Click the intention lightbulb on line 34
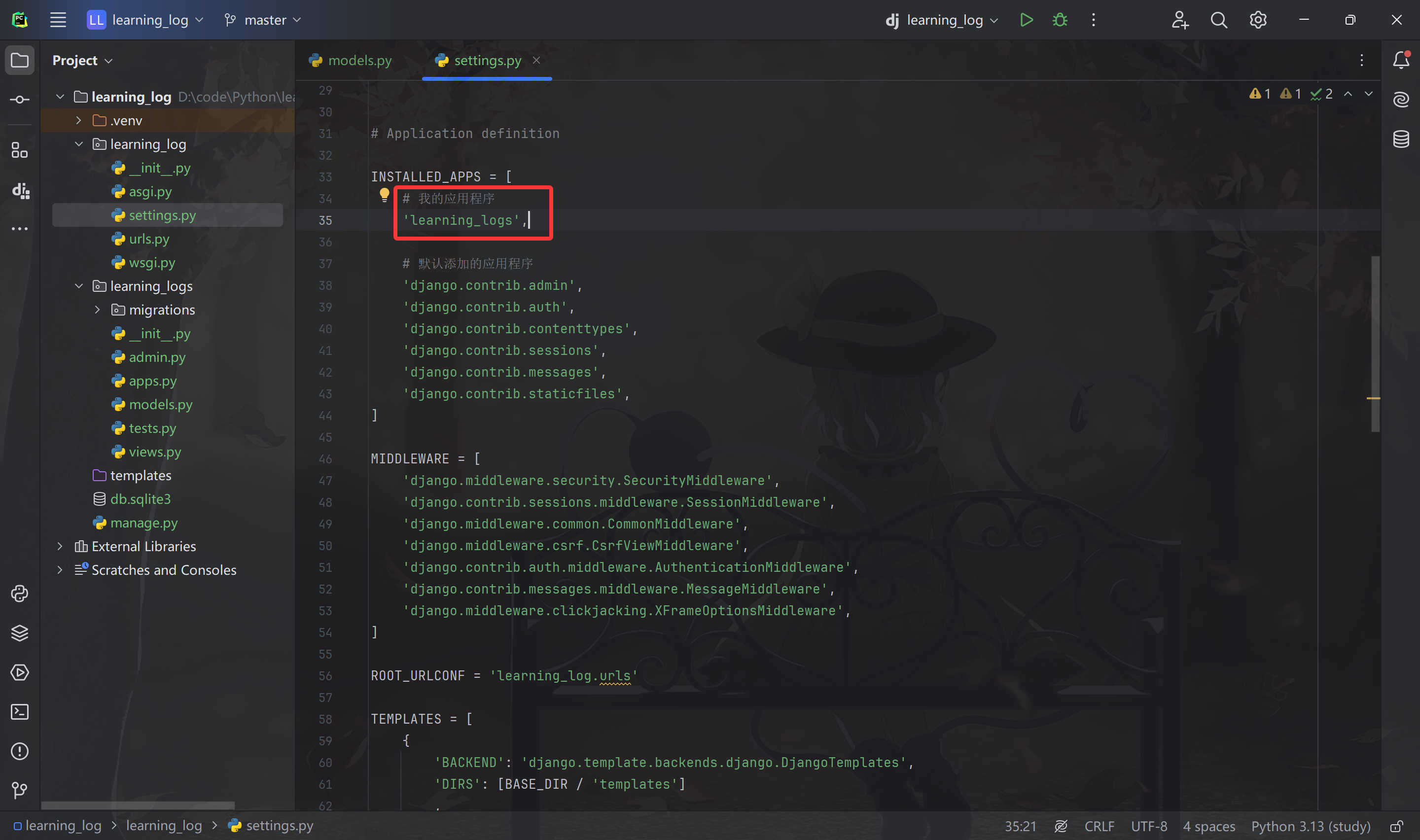 [x=384, y=195]
